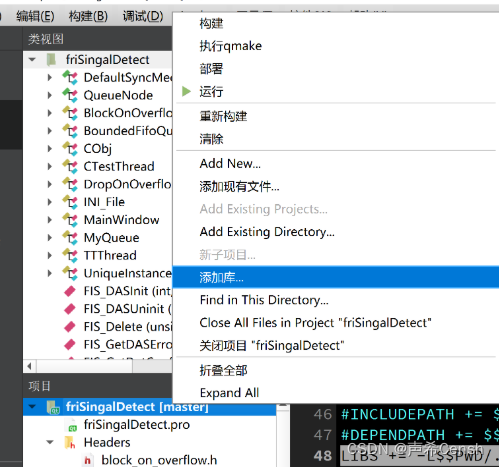The image size is (499, 467).
Task: Click the green run arrow icon
Action: (x=186, y=91)
